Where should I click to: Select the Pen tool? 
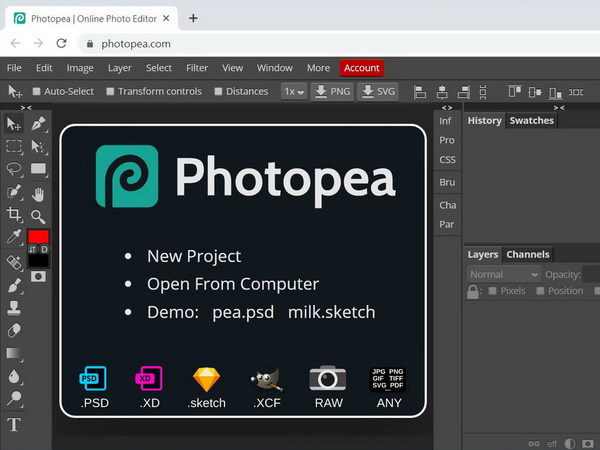tap(39, 124)
